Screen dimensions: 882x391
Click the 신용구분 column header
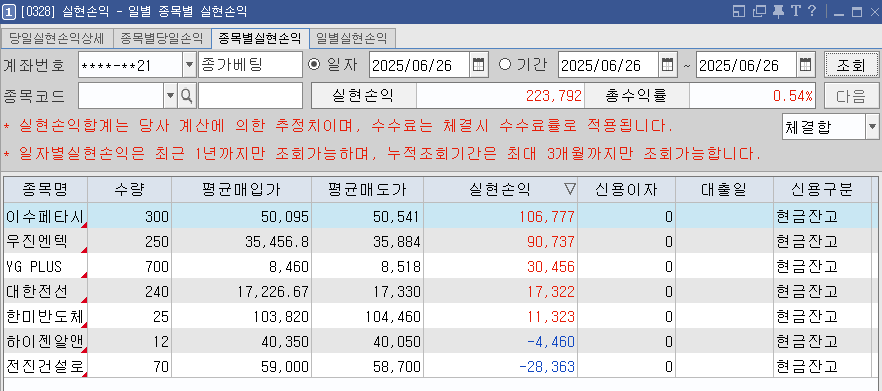(822, 190)
